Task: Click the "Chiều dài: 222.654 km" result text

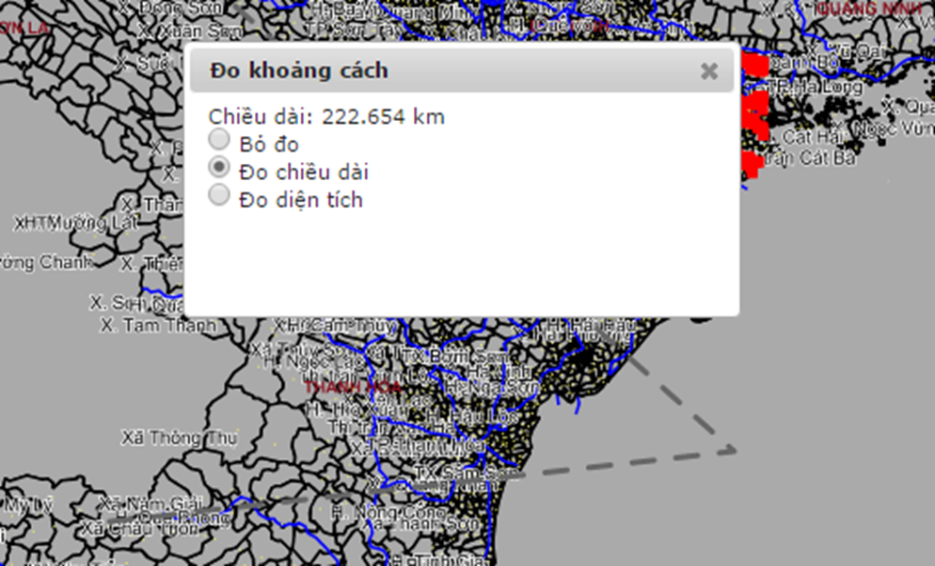Action: [327, 116]
